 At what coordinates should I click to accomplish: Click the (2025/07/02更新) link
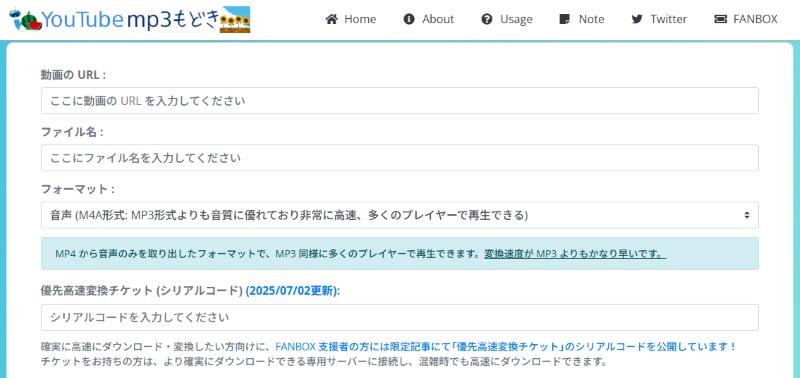point(292,291)
